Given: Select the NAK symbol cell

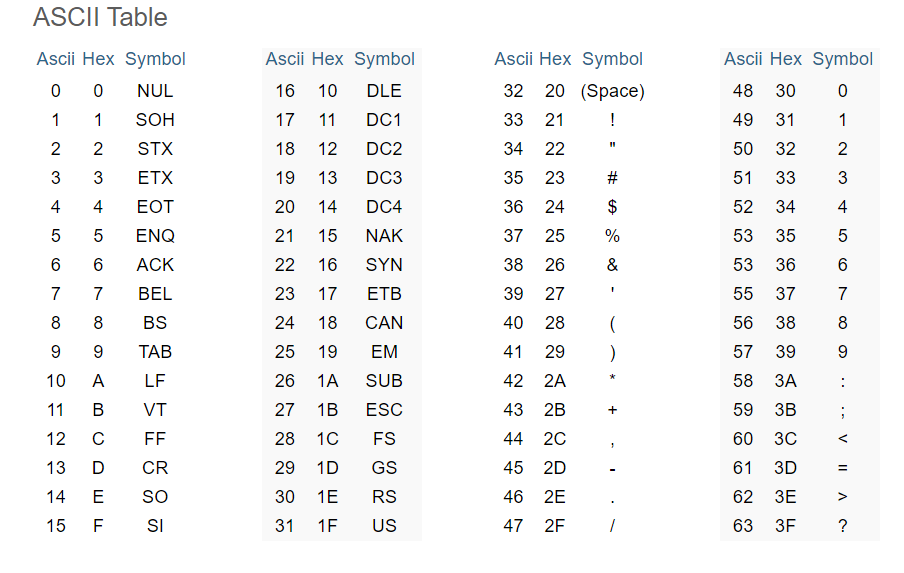Looking at the screenshot, I should (x=384, y=236).
